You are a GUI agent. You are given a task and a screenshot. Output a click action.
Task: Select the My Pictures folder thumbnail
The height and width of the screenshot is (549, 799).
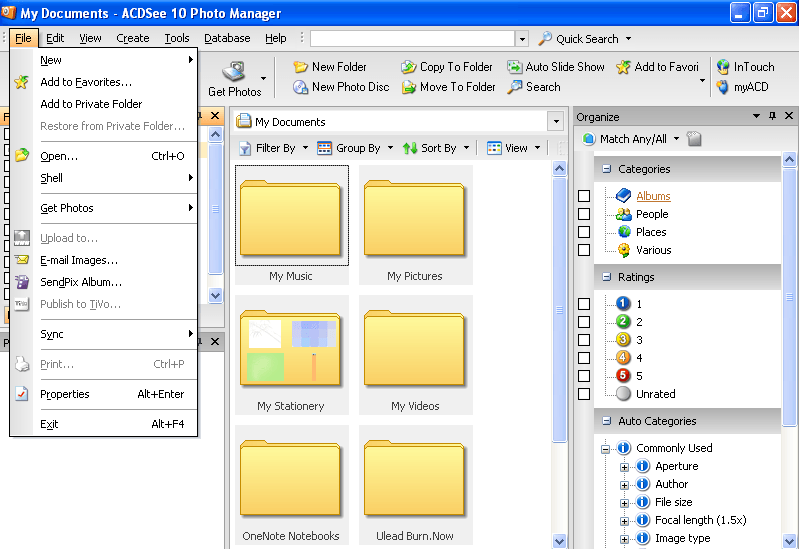pos(415,225)
